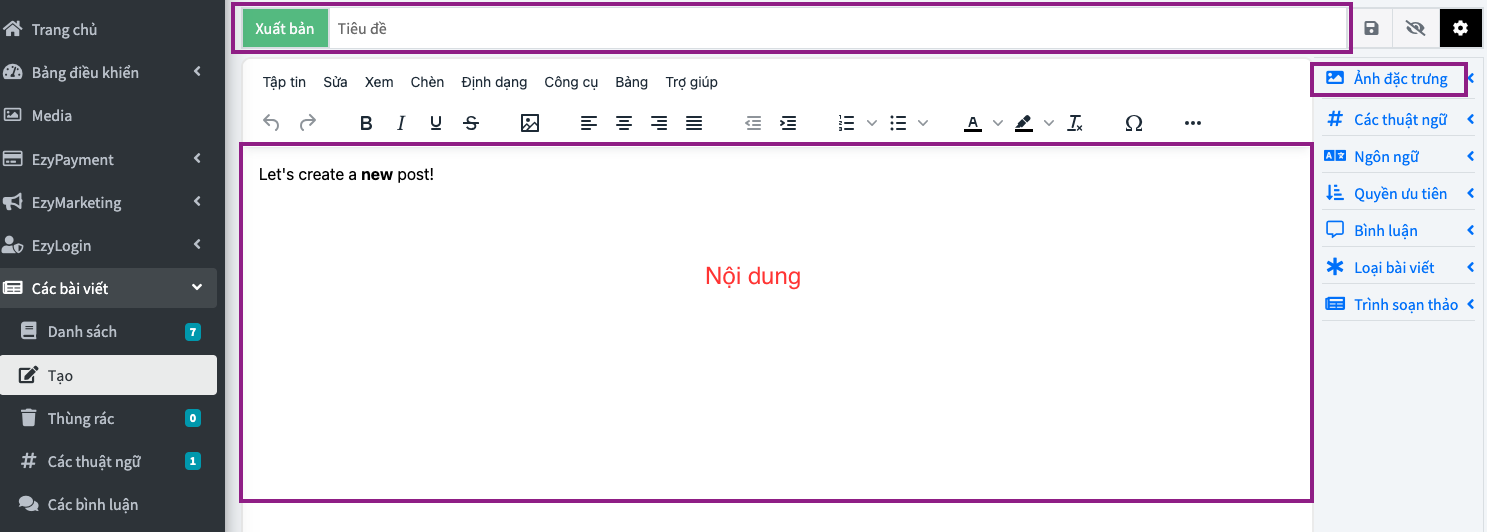Image resolution: width=1487 pixels, height=532 pixels.
Task: Justify the text
Action: point(694,123)
